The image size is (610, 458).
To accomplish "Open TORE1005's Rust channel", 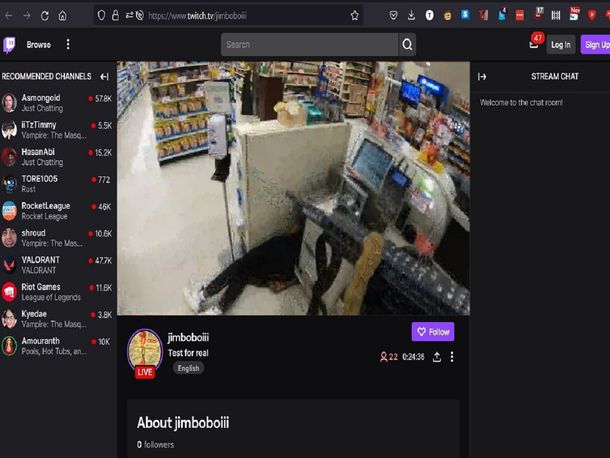I will [57, 184].
